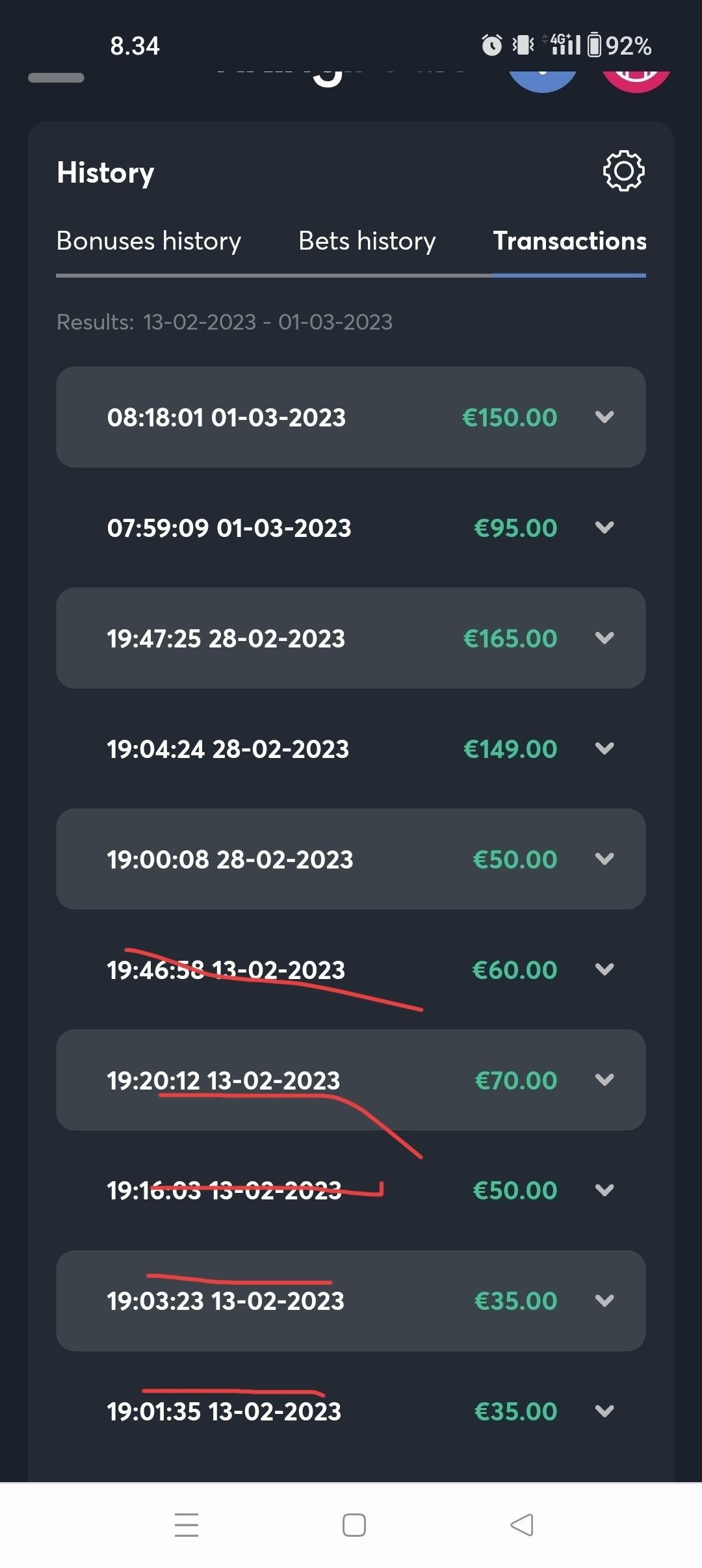Open the 19:03:23 13-02-2023 transaction row
This screenshot has height=1568, width=702.
point(351,1301)
